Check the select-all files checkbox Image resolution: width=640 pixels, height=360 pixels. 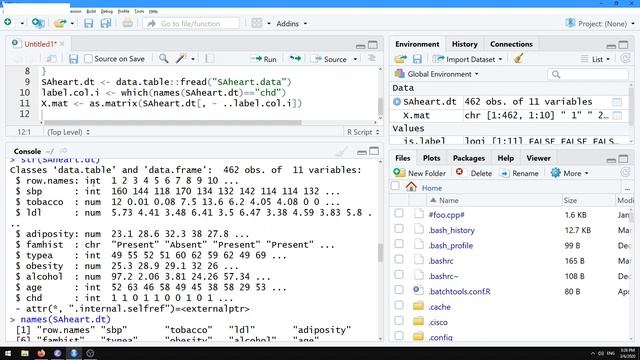[395, 187]
